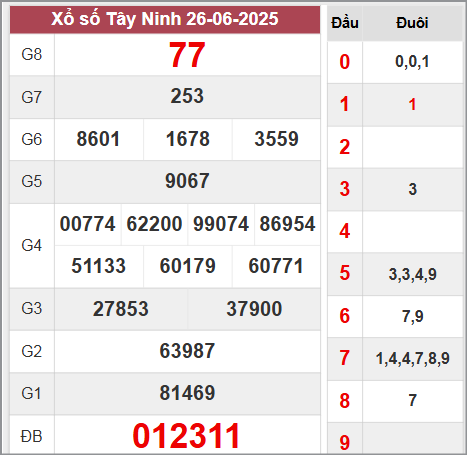Click the G4 number 51133
The width and height of the screenshot is (467, 455).
[x=99, y=266]
